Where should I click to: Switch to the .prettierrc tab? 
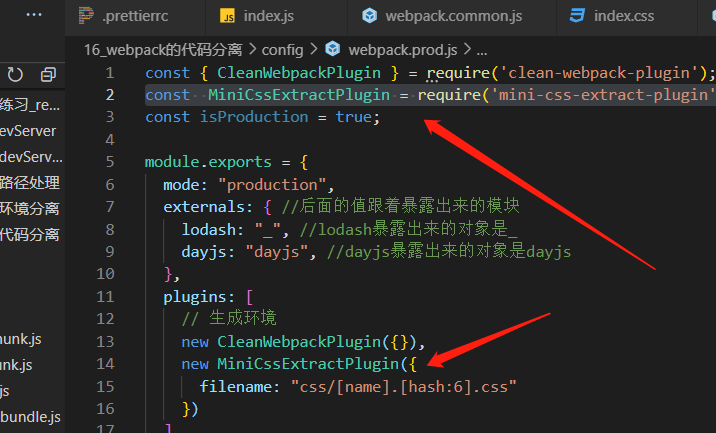(135, 17)
